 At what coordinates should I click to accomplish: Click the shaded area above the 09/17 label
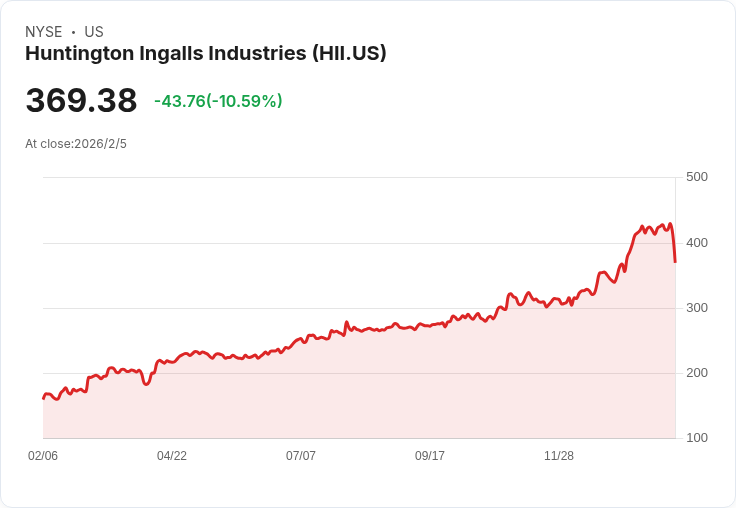point(430,385)
